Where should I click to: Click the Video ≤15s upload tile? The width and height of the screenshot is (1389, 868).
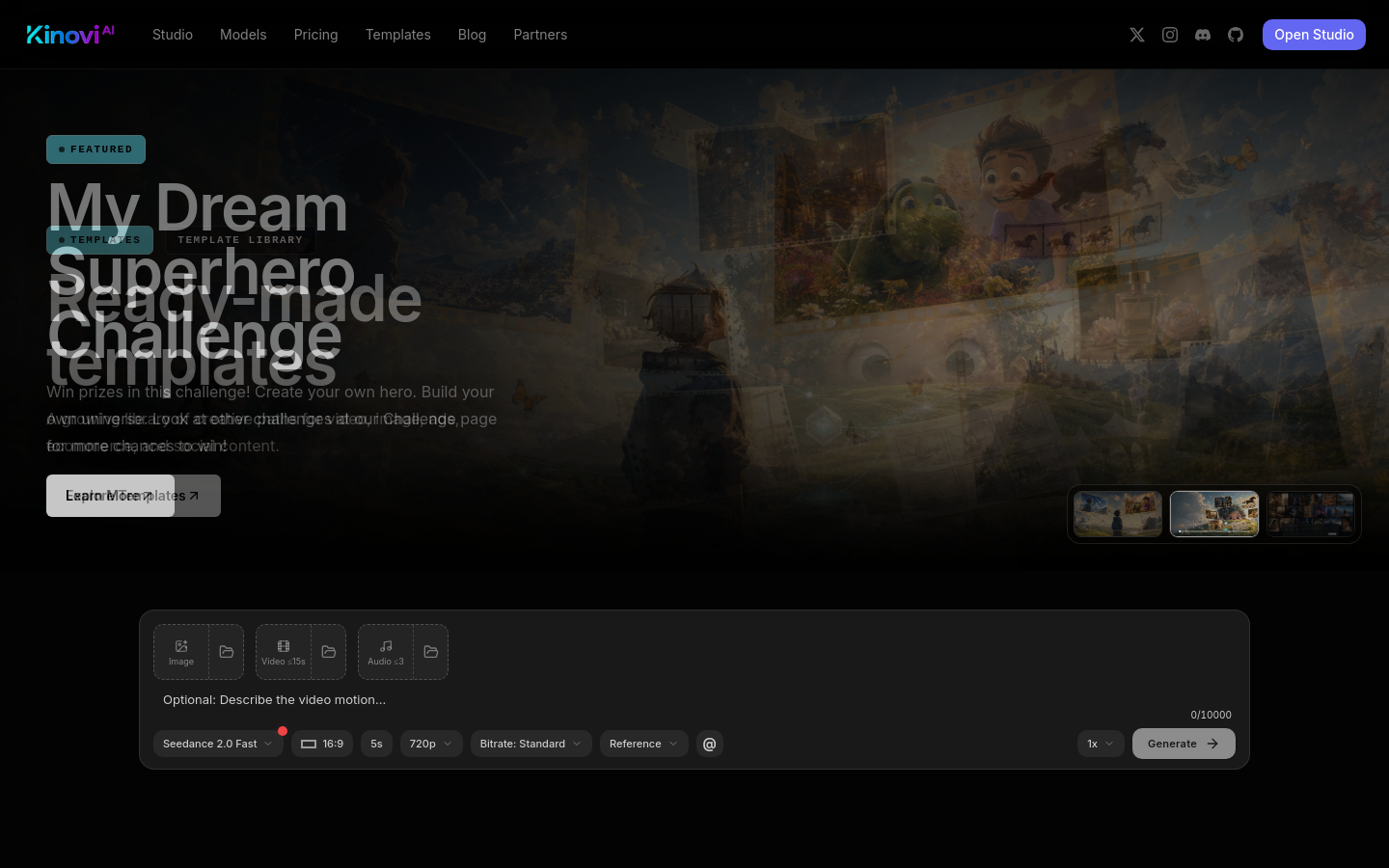tap(284, 652)
